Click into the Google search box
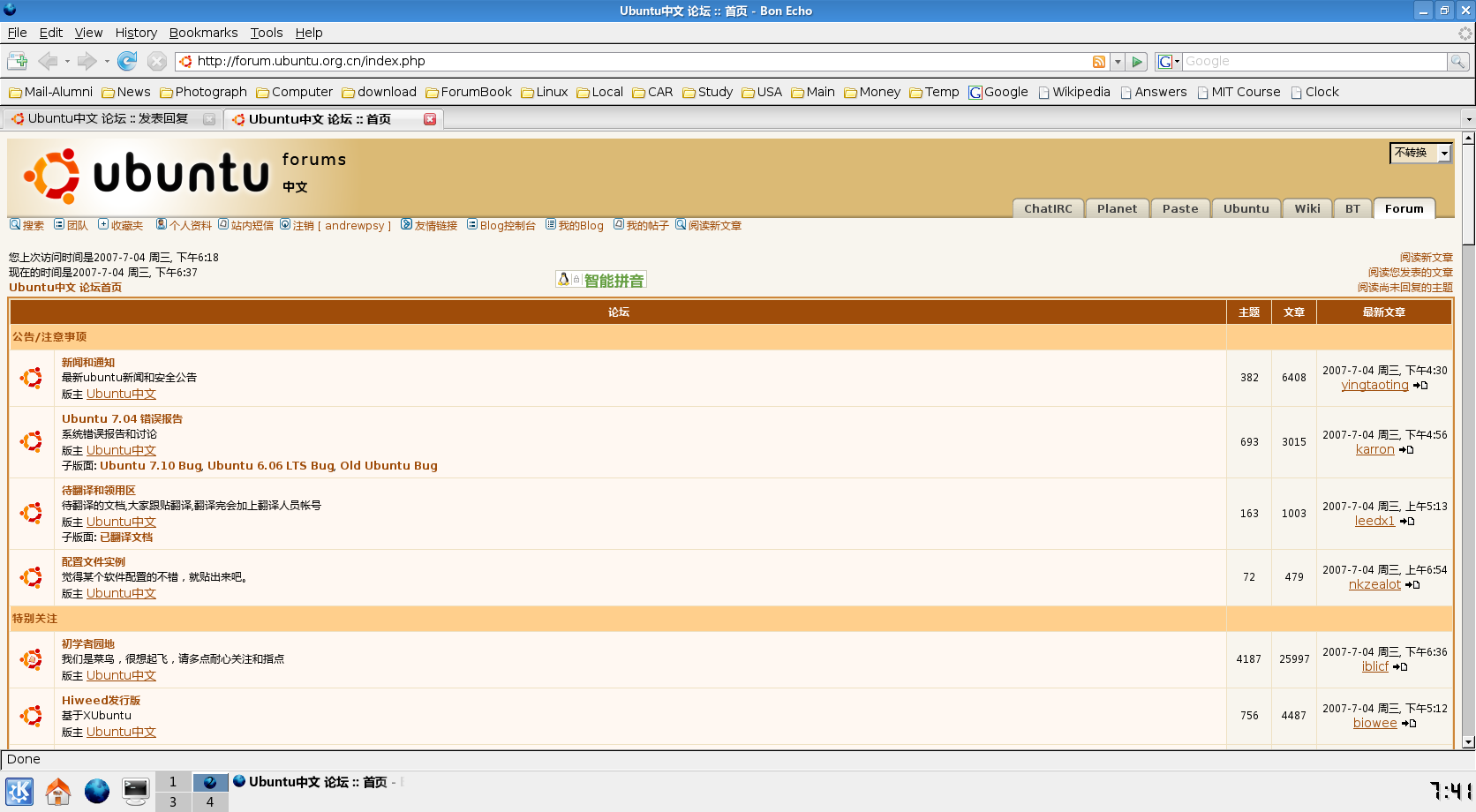The height and width of the screenshot is (812, 1476). pos(1314,62)
